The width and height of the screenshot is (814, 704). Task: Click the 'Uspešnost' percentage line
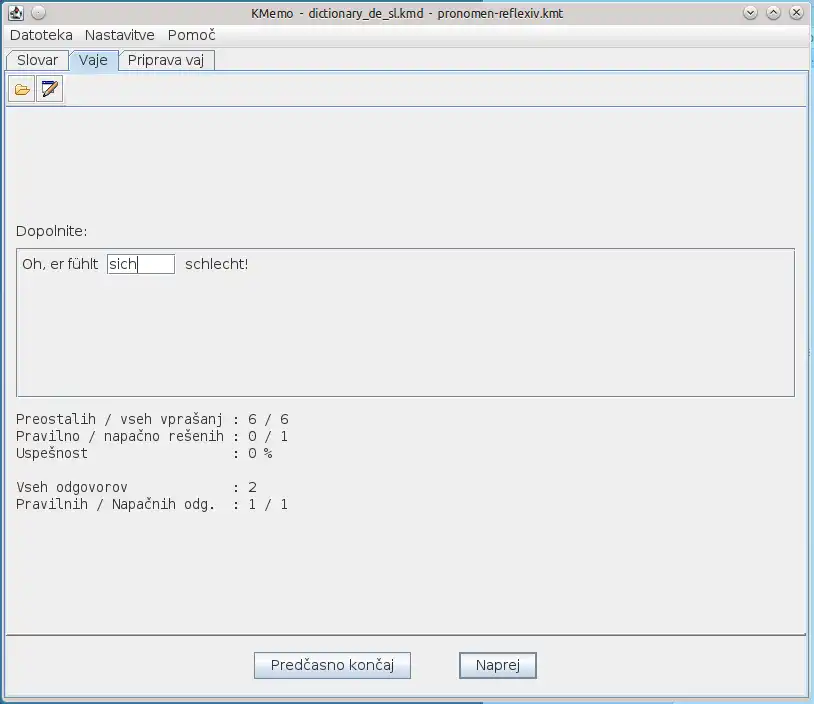[x=144, y=453]
